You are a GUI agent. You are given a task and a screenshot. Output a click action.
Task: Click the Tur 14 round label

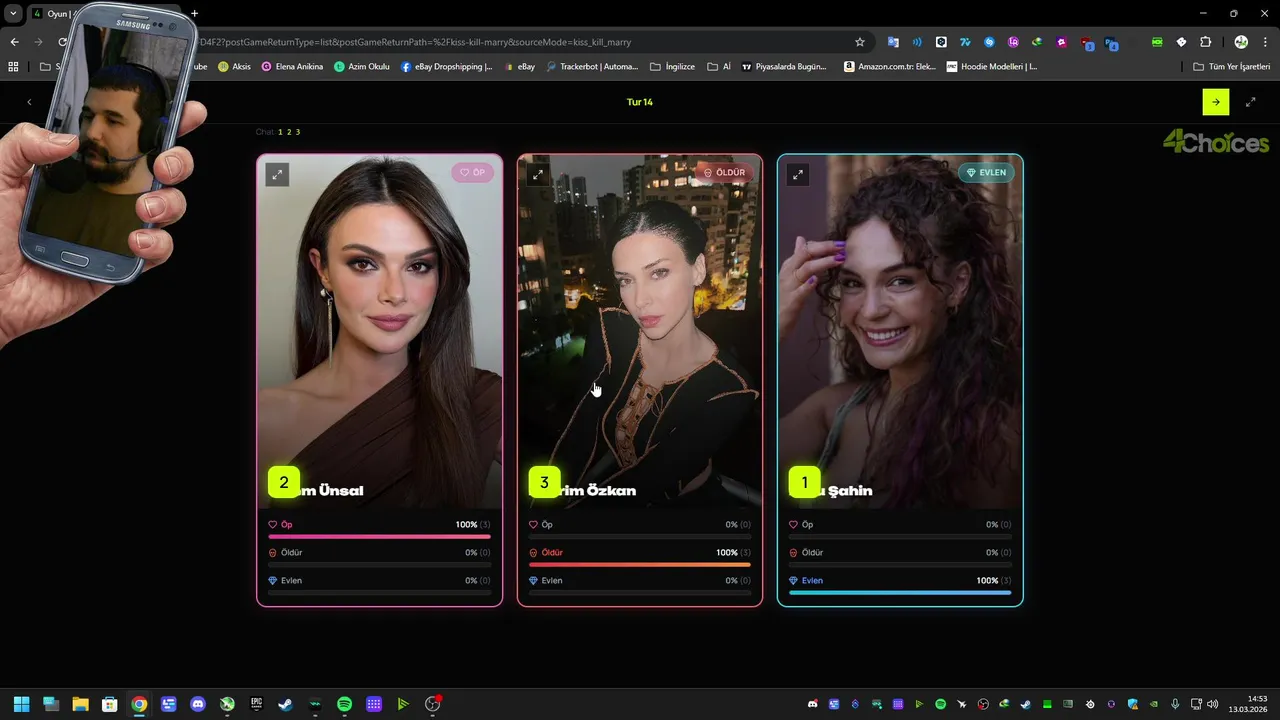(640, 102)
